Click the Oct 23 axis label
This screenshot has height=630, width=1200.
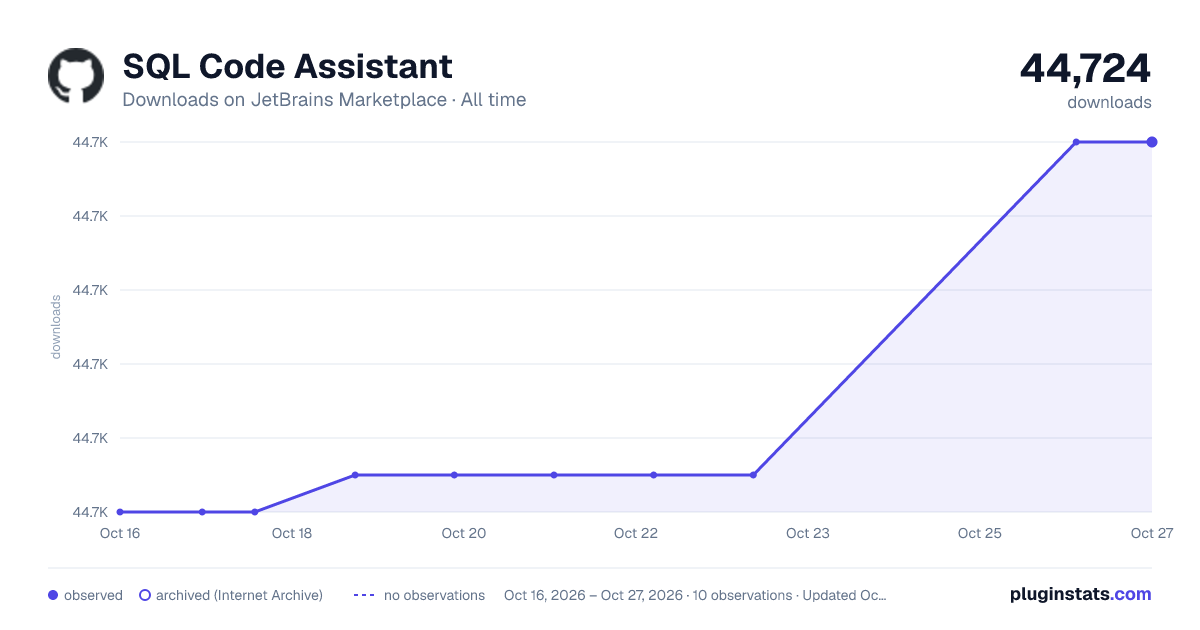pos(808,533)
